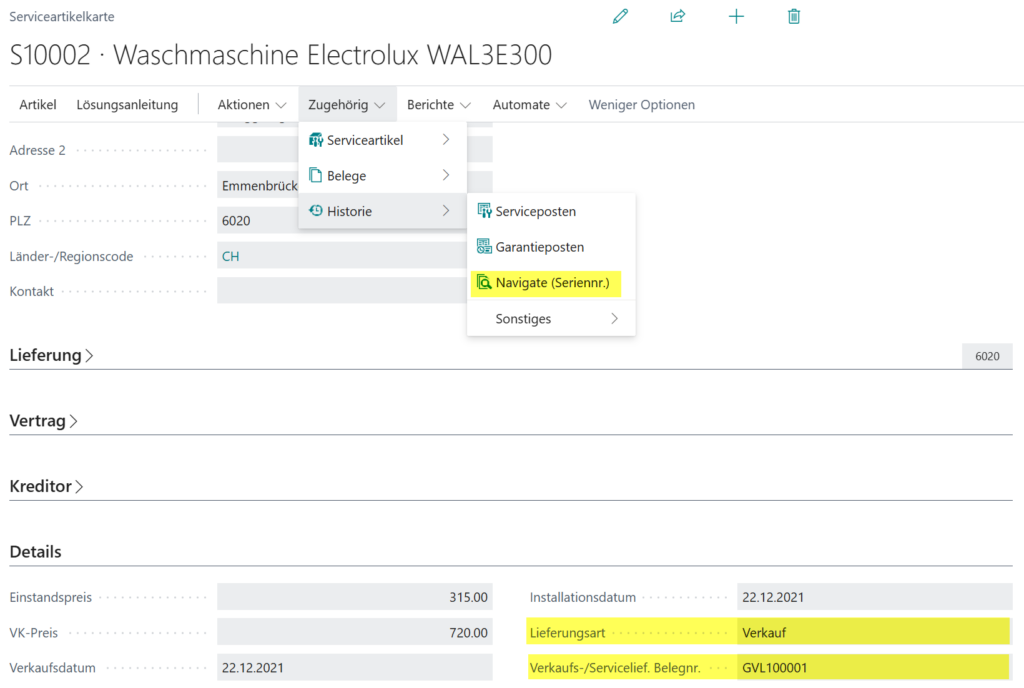The image size is (1024, 688).
Task: Click the pencil edit icon
Action: (620, 16)
